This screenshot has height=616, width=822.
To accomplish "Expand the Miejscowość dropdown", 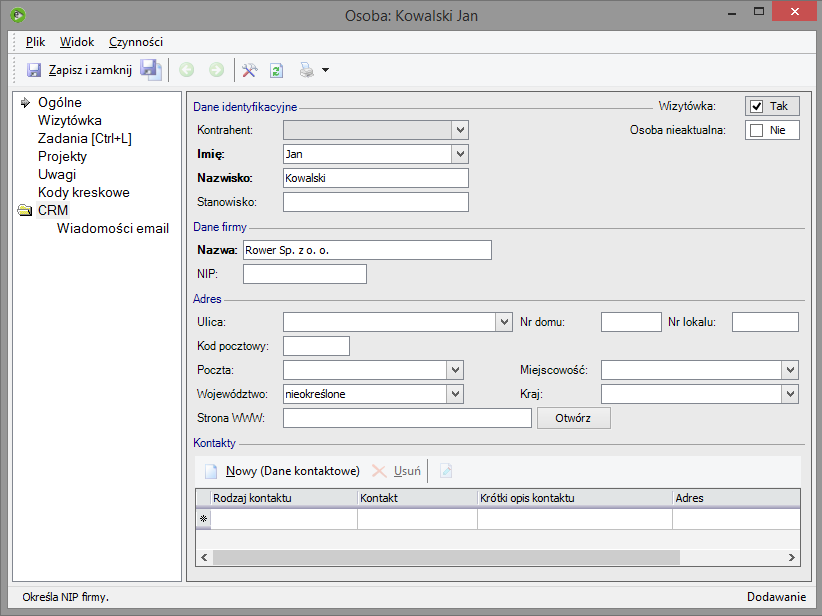I will pyautogui.click(x=790, y=370).
